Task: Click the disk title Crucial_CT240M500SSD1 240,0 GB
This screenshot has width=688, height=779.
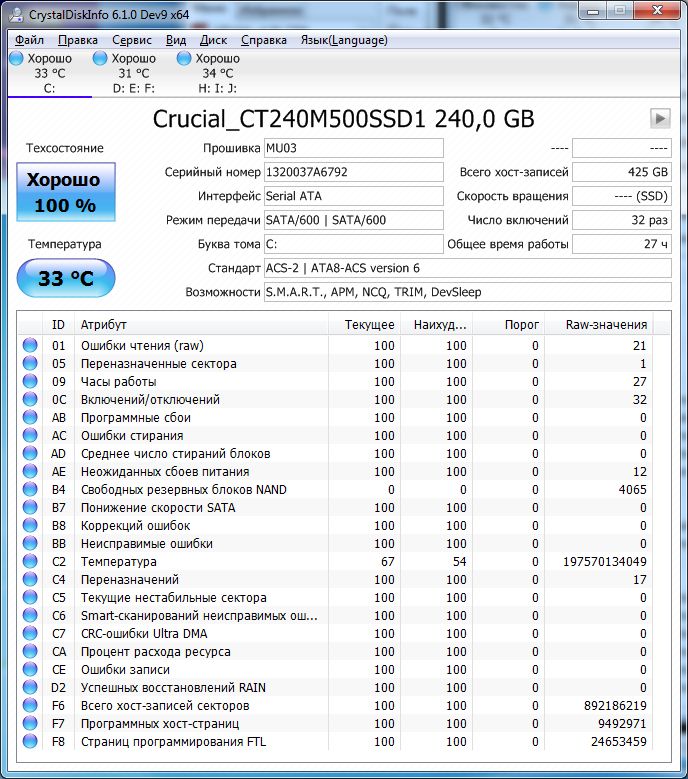Action: [343, 119]
